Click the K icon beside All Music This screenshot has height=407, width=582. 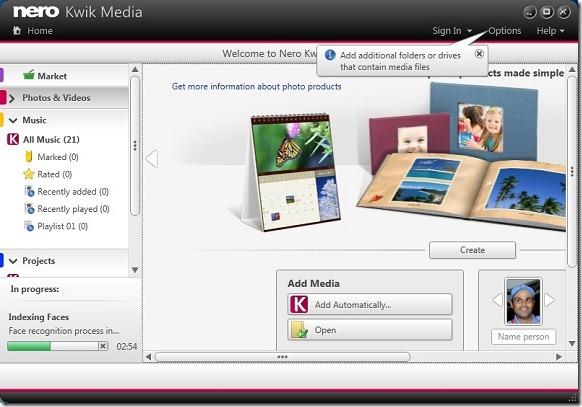(13, 140)
